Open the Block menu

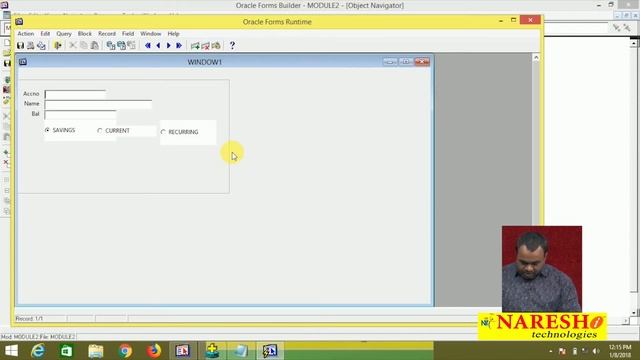click(x=85, y=33)
